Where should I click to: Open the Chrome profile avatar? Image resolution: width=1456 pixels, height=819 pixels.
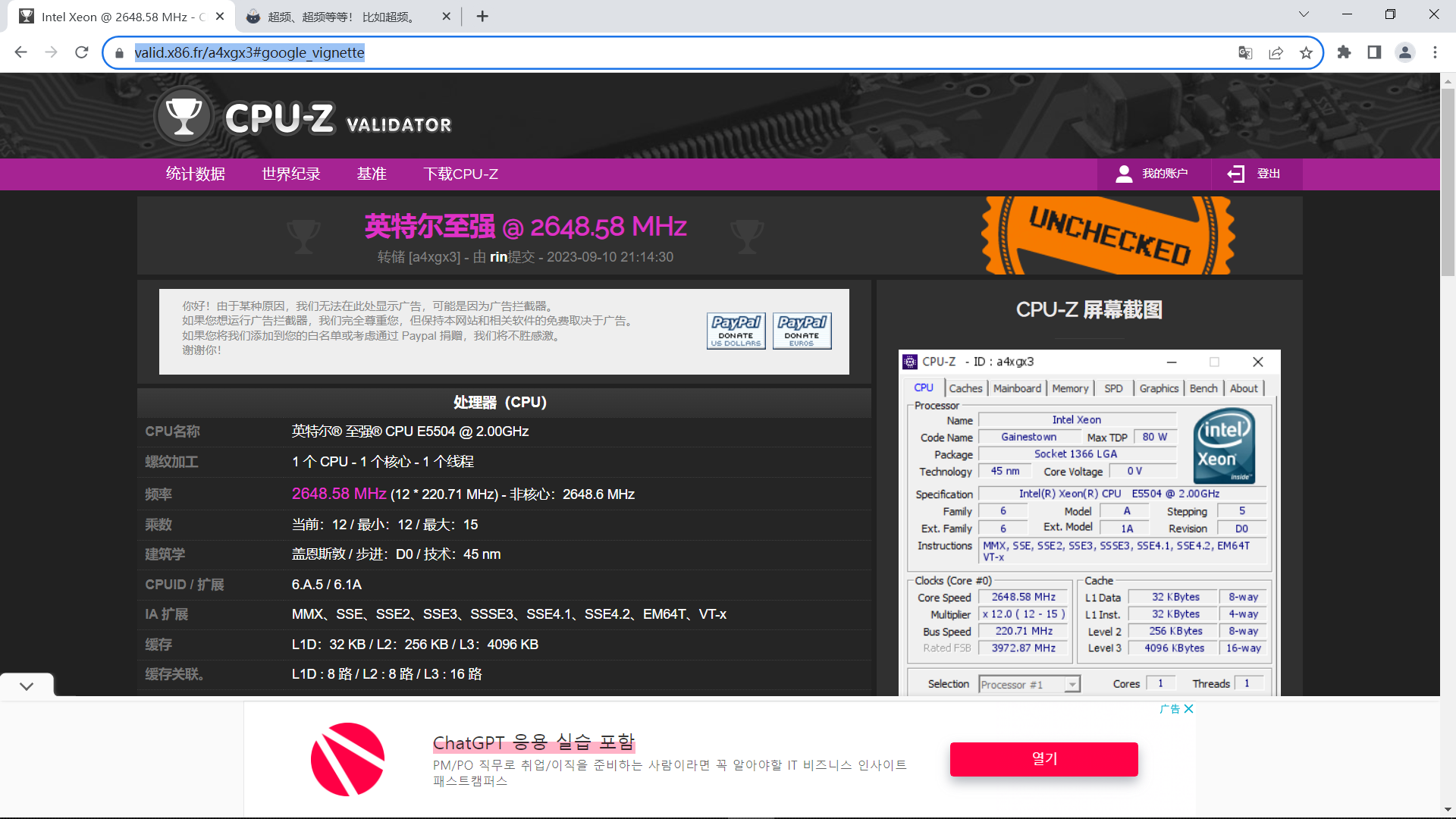(x=1404, y=52)
